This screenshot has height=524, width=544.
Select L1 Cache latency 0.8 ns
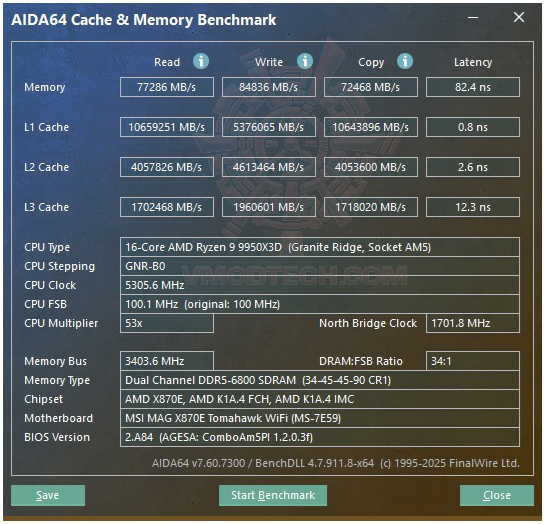[x=473, y=127]
